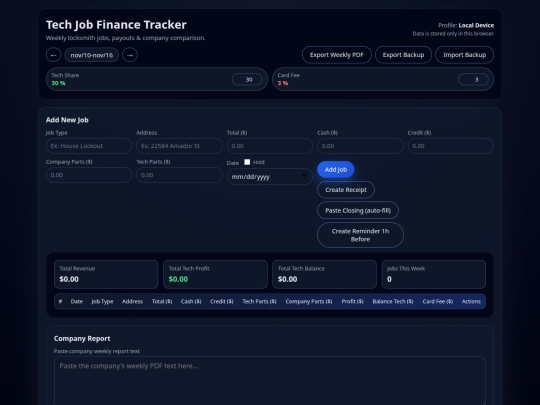This screenshot has width=540, height=405.
Task: Focus the Company Parts ($) input
Action: point(89,175)
